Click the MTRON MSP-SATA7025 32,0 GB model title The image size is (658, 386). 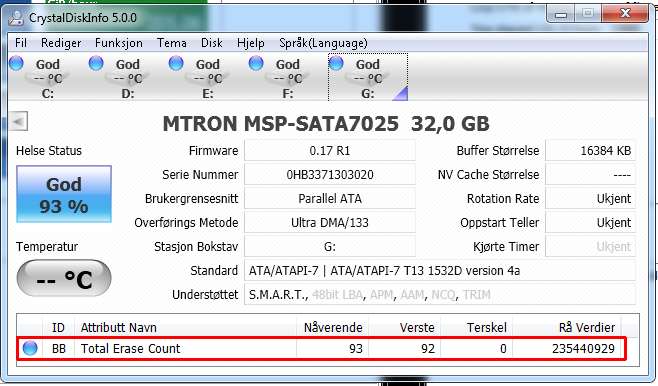[x=326, y=124]
